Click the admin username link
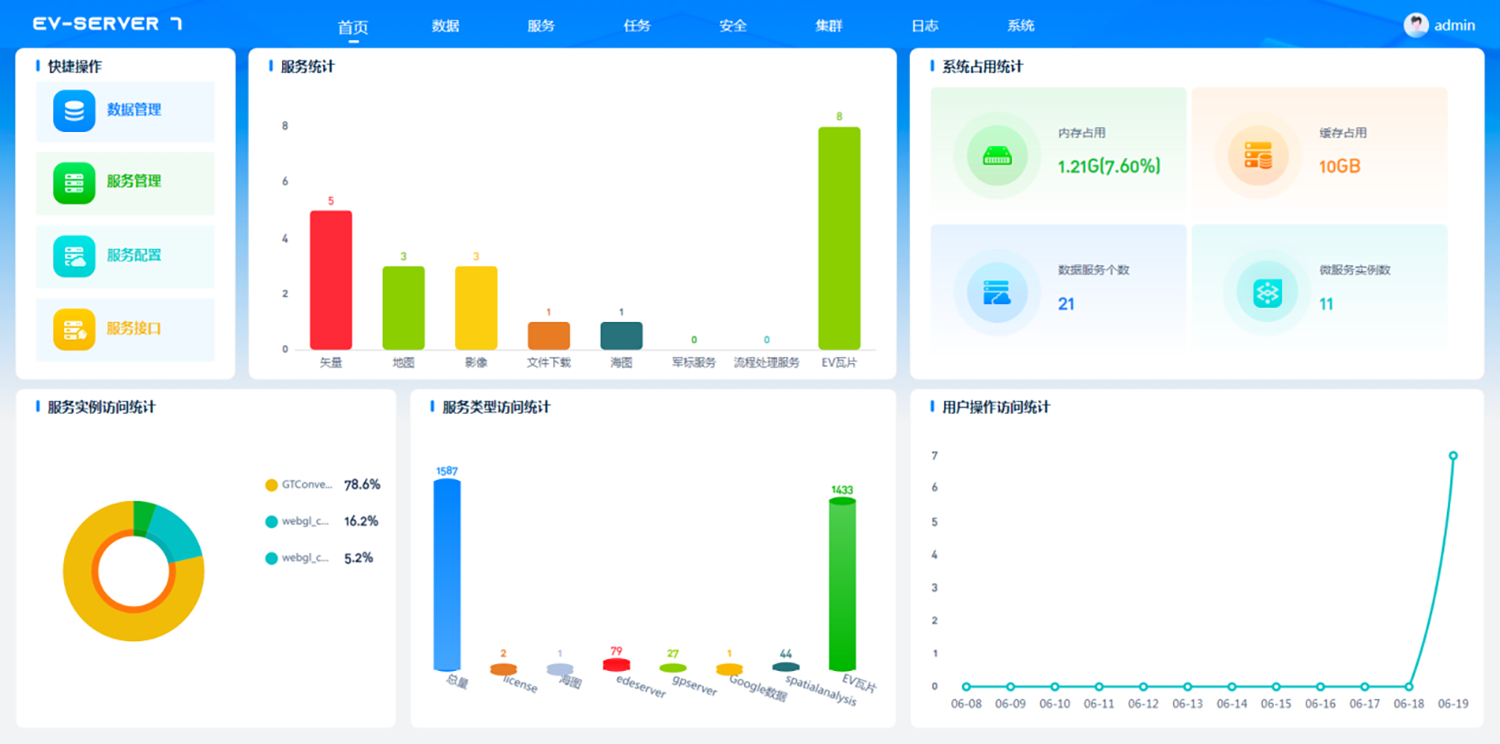This screenshot has height=744, width=1500. coord(1454,26)
